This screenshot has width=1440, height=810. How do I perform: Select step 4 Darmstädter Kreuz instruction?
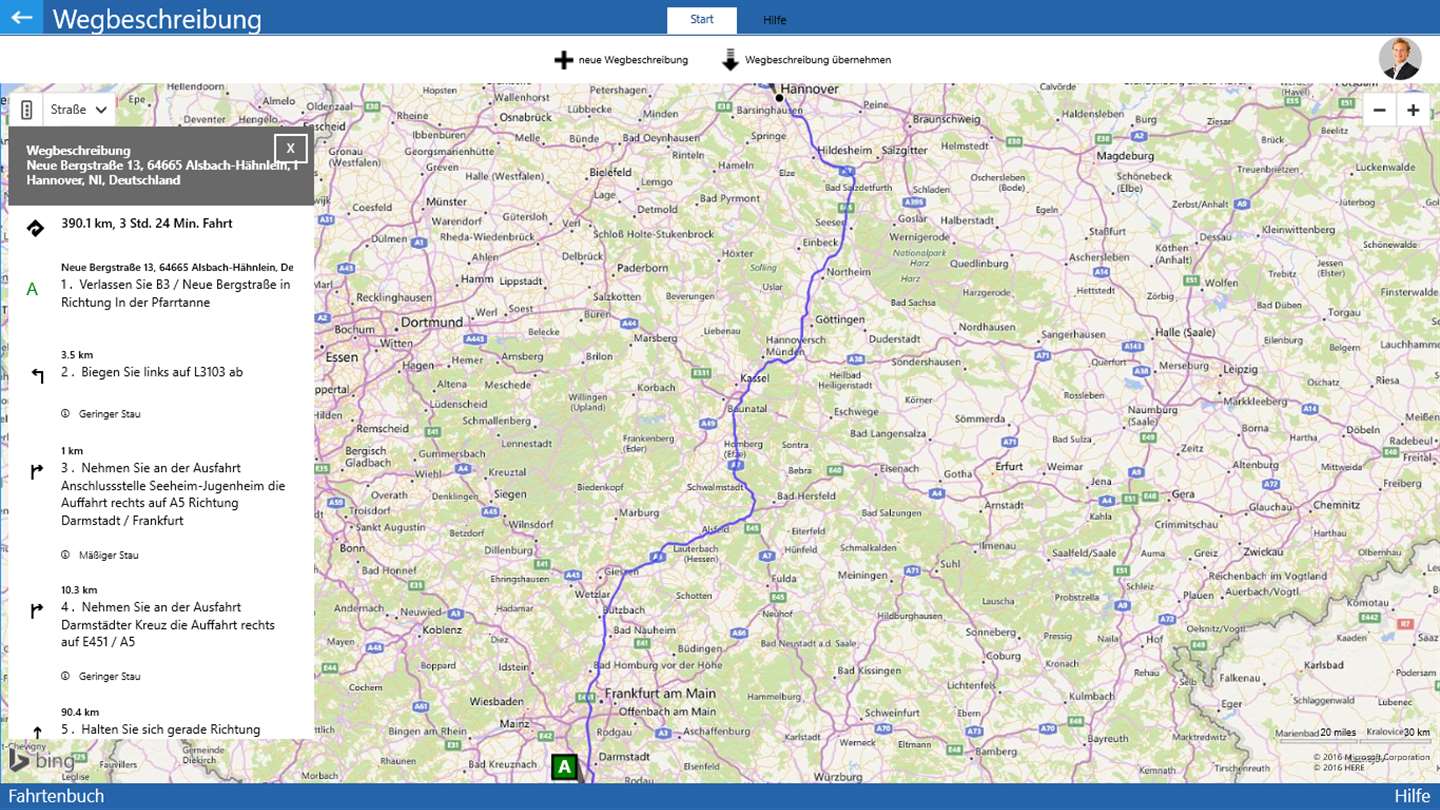pyautogui.click(x=168, y=624)
